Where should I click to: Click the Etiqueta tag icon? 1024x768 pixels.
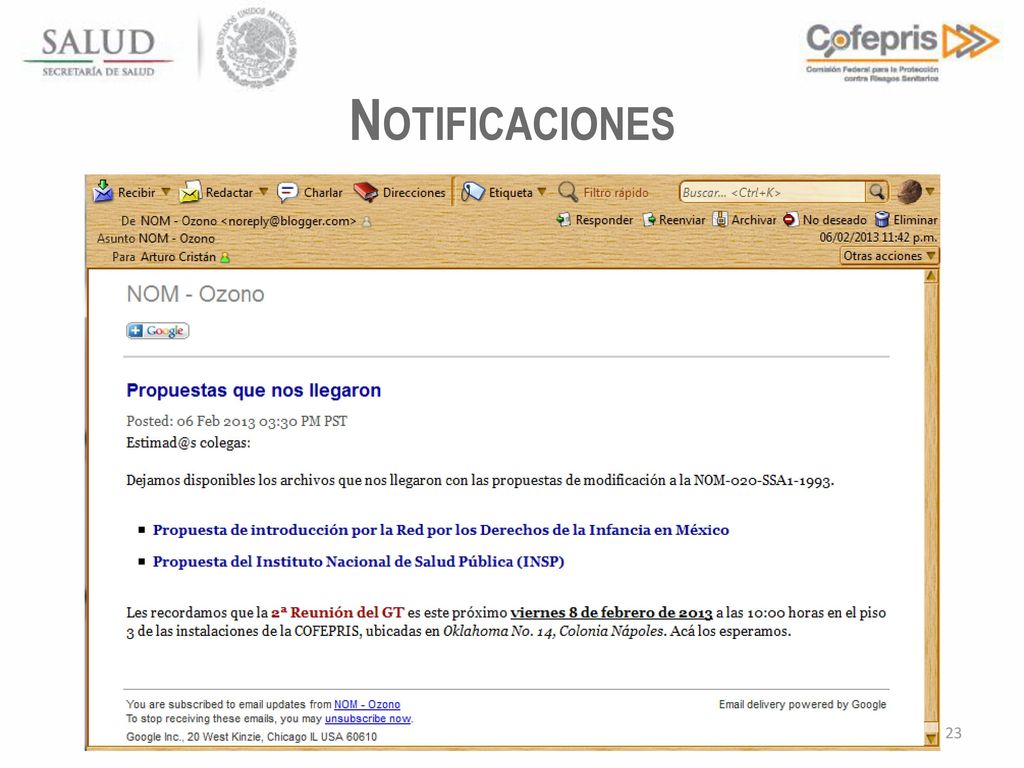[473, 192]
